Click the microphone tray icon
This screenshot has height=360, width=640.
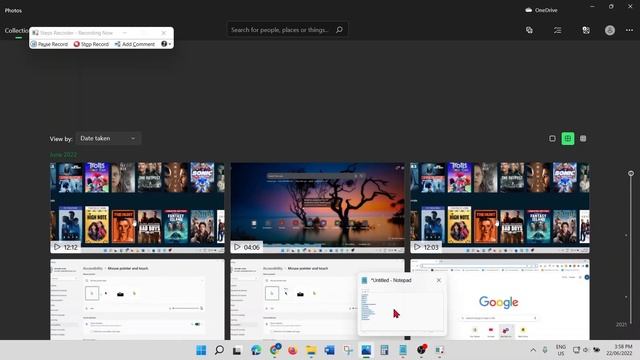pyautogui.click(x=545, y=350)
